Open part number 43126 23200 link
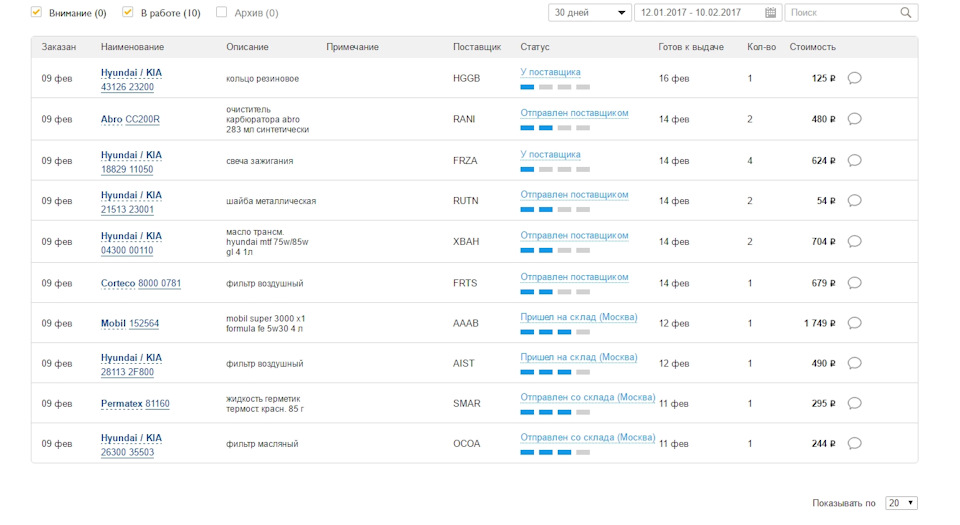The width and height of the screenshot is (960, 525). coord(127,87)
